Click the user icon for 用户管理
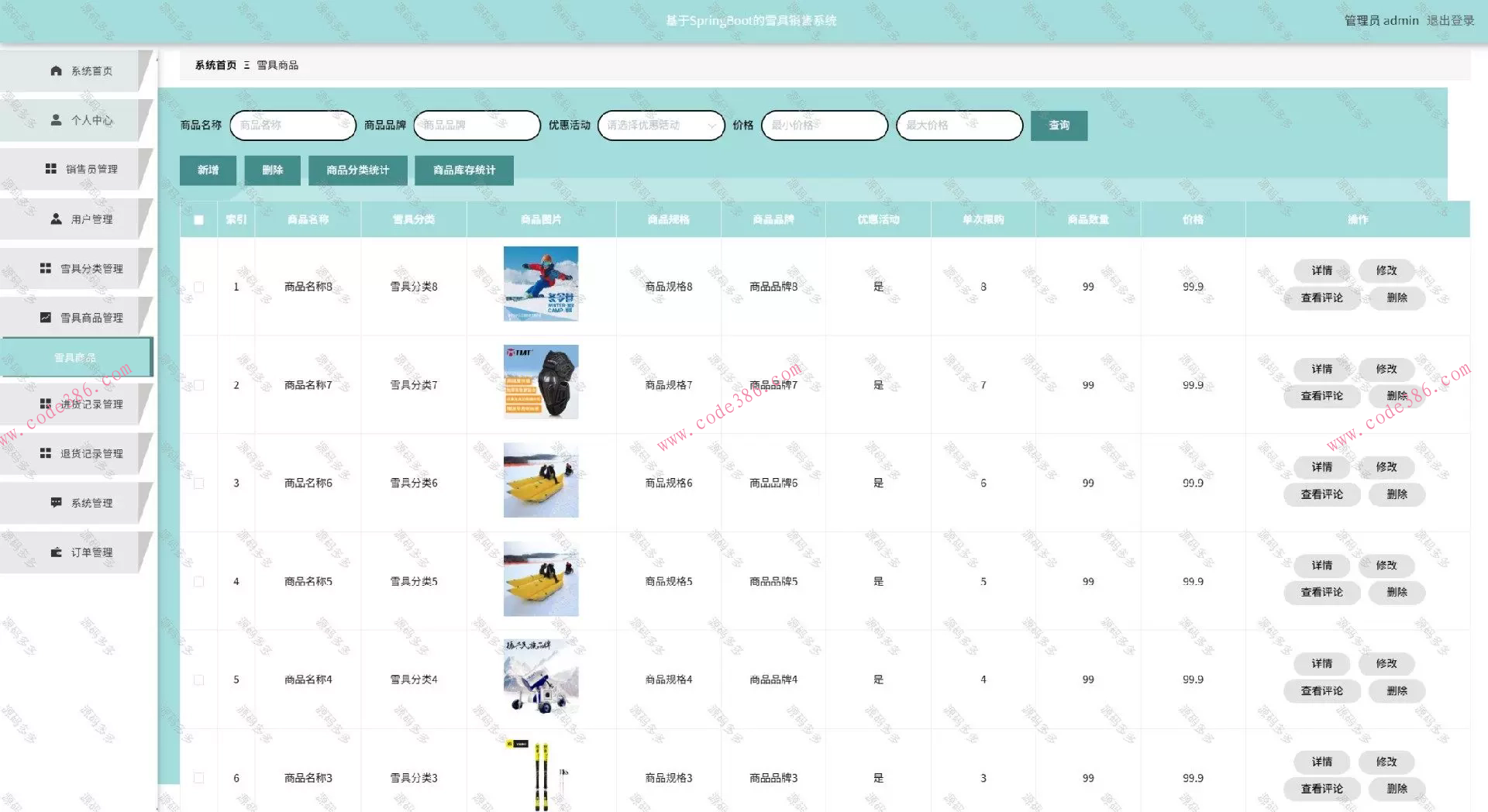The width and height of the screenshot is (1488, 812). 56,219
